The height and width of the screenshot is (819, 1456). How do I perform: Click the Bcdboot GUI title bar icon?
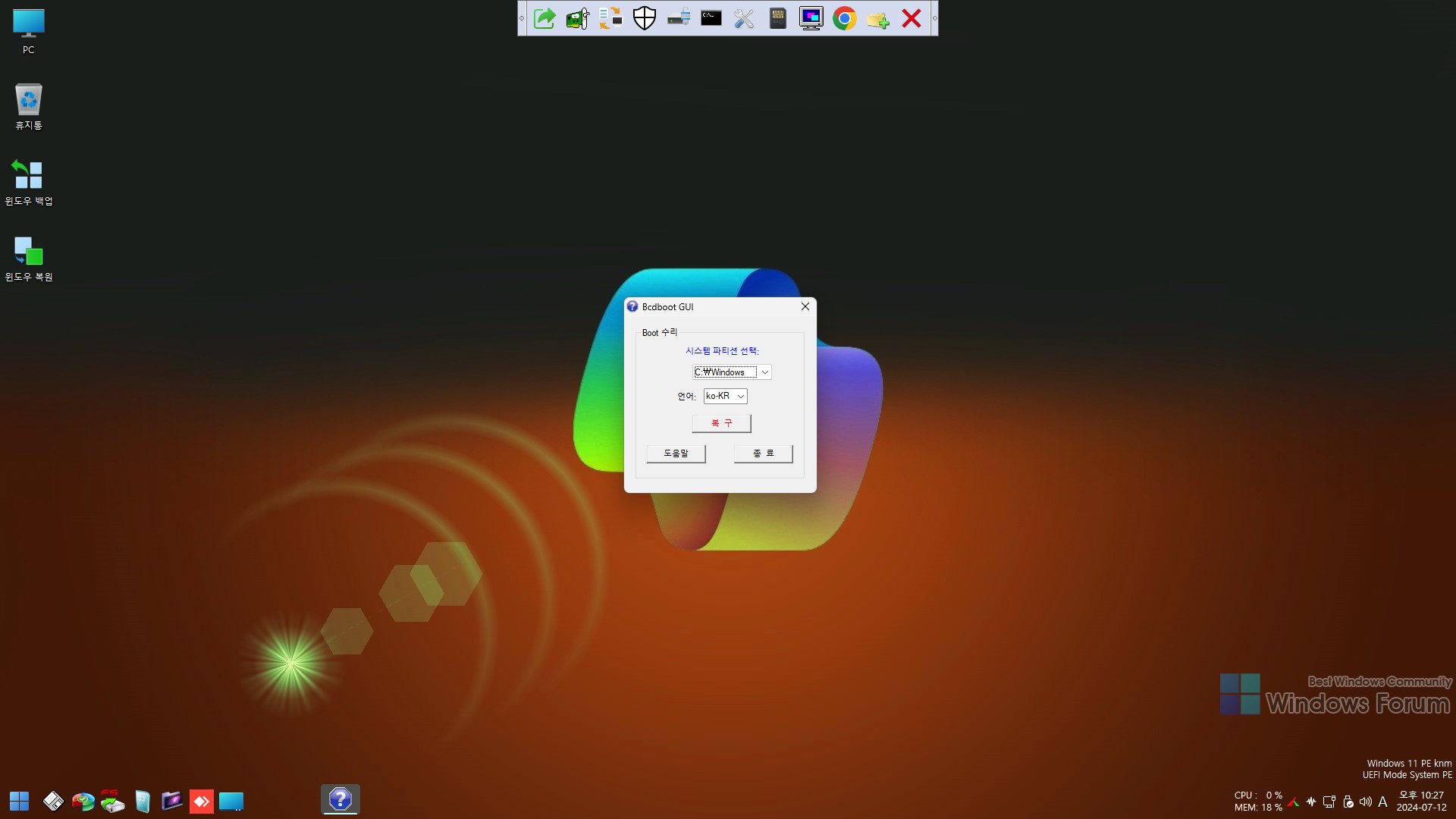coord(632,306)
